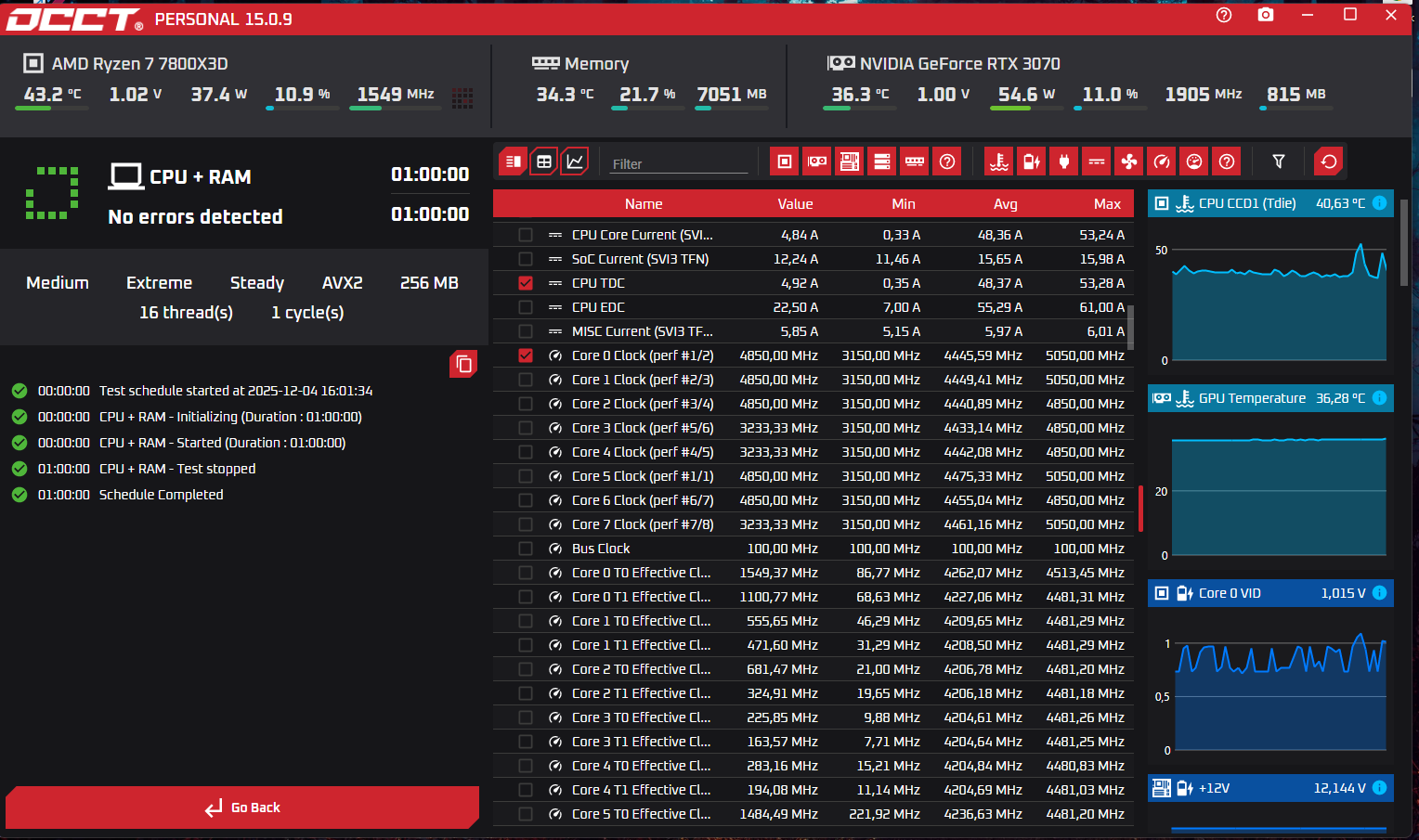The width and height of the screenshot is (1419, 840).
Task: Select the Core 0 VID graph header
Action: pyautogui.click(x=1270, y=593)
